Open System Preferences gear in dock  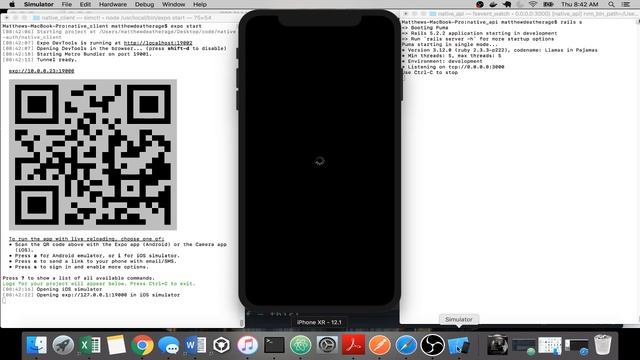(x=327, y=345)
